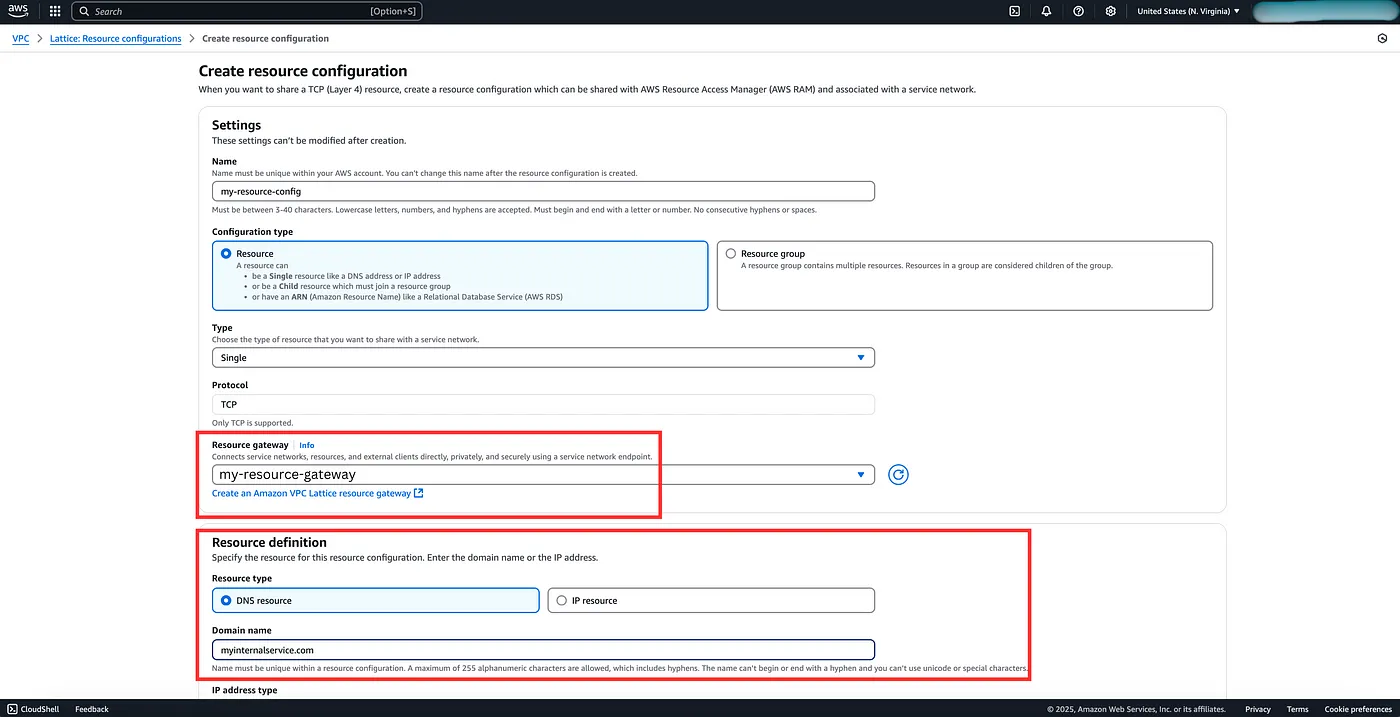
Task: Open the help question mark icon
Action: click(x=1078, y=11)
